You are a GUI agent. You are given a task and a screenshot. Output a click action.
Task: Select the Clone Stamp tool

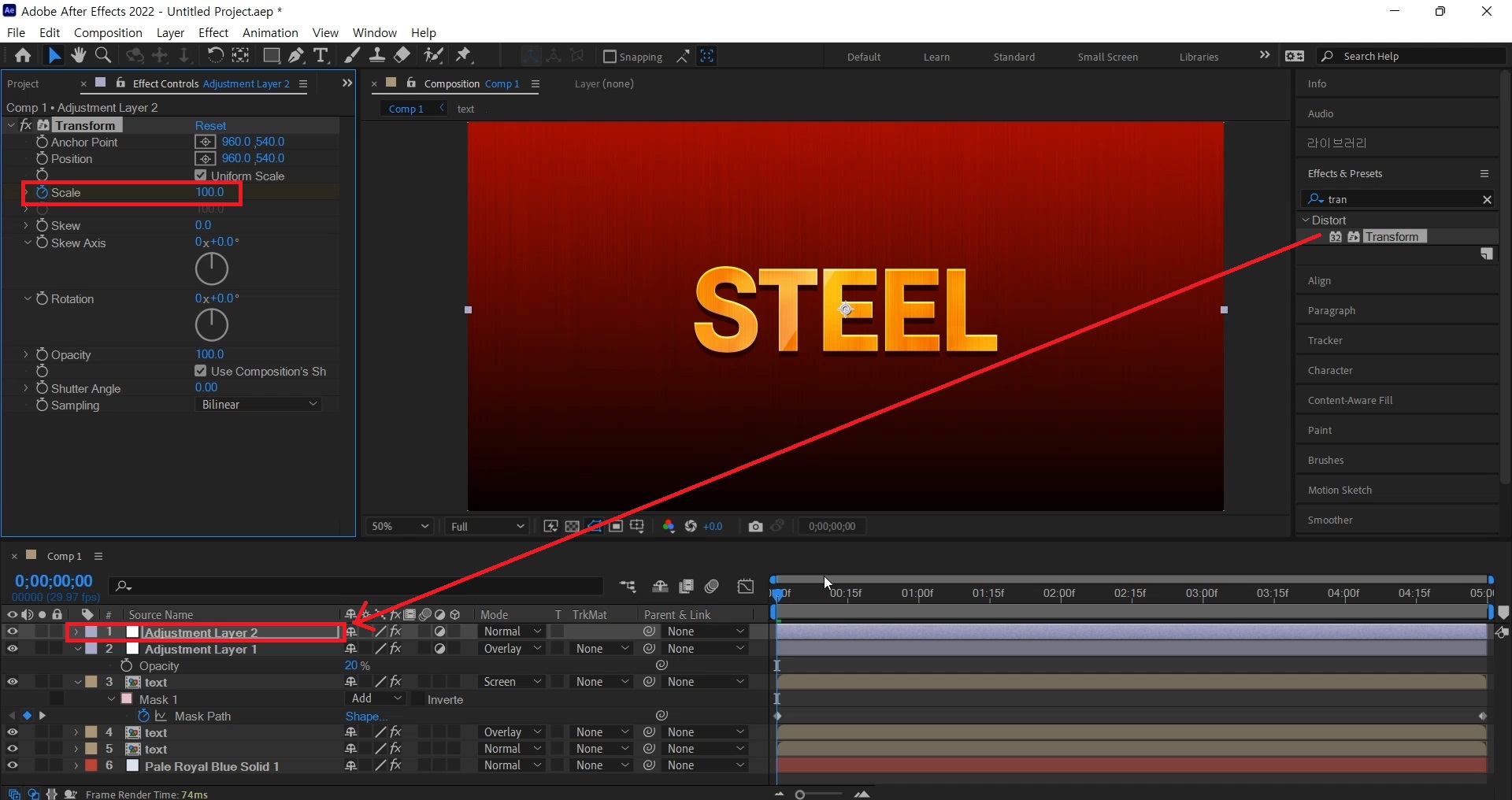tap(377, 55)
